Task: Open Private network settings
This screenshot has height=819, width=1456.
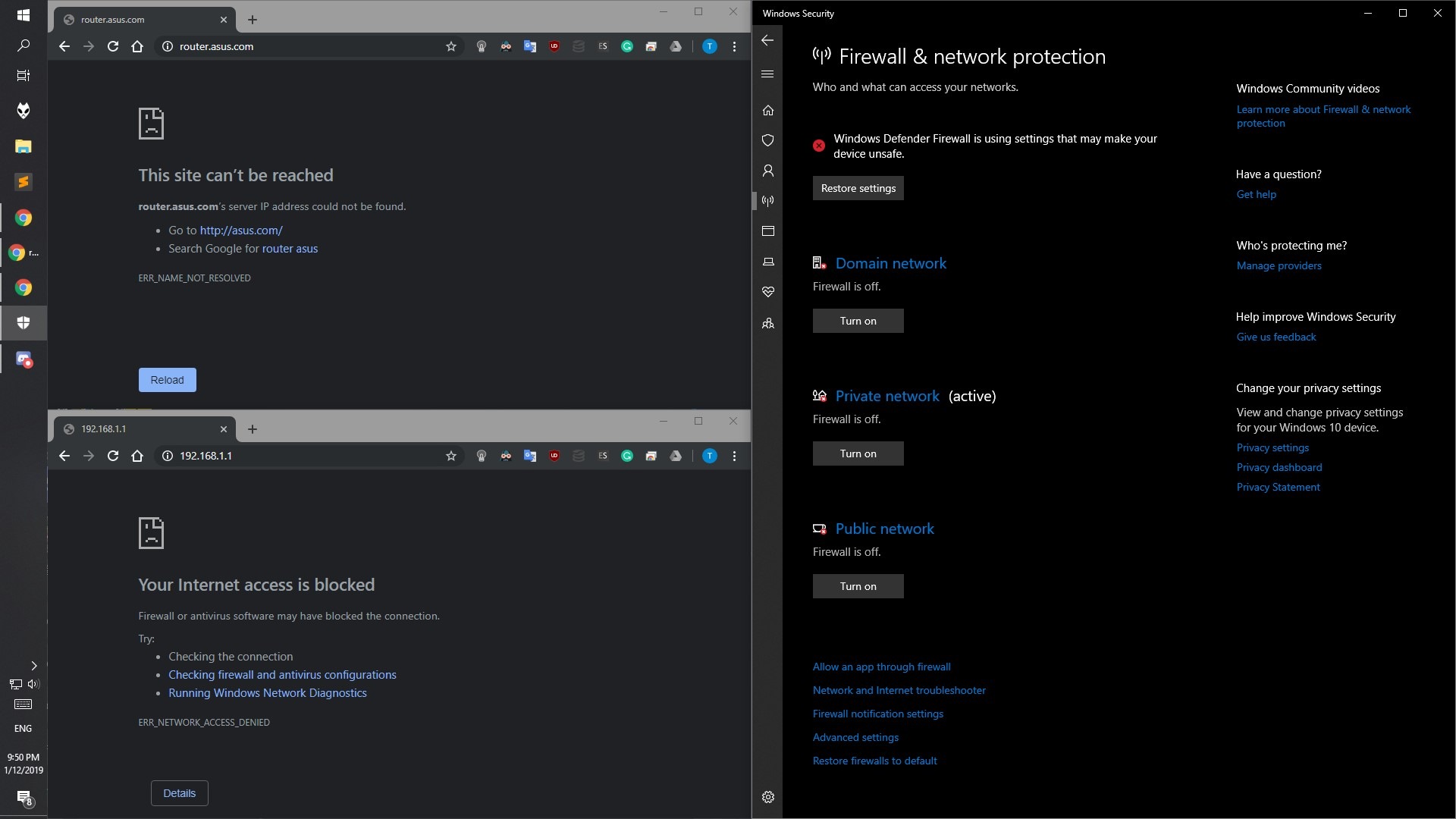Action: click(x=887, y=396)
